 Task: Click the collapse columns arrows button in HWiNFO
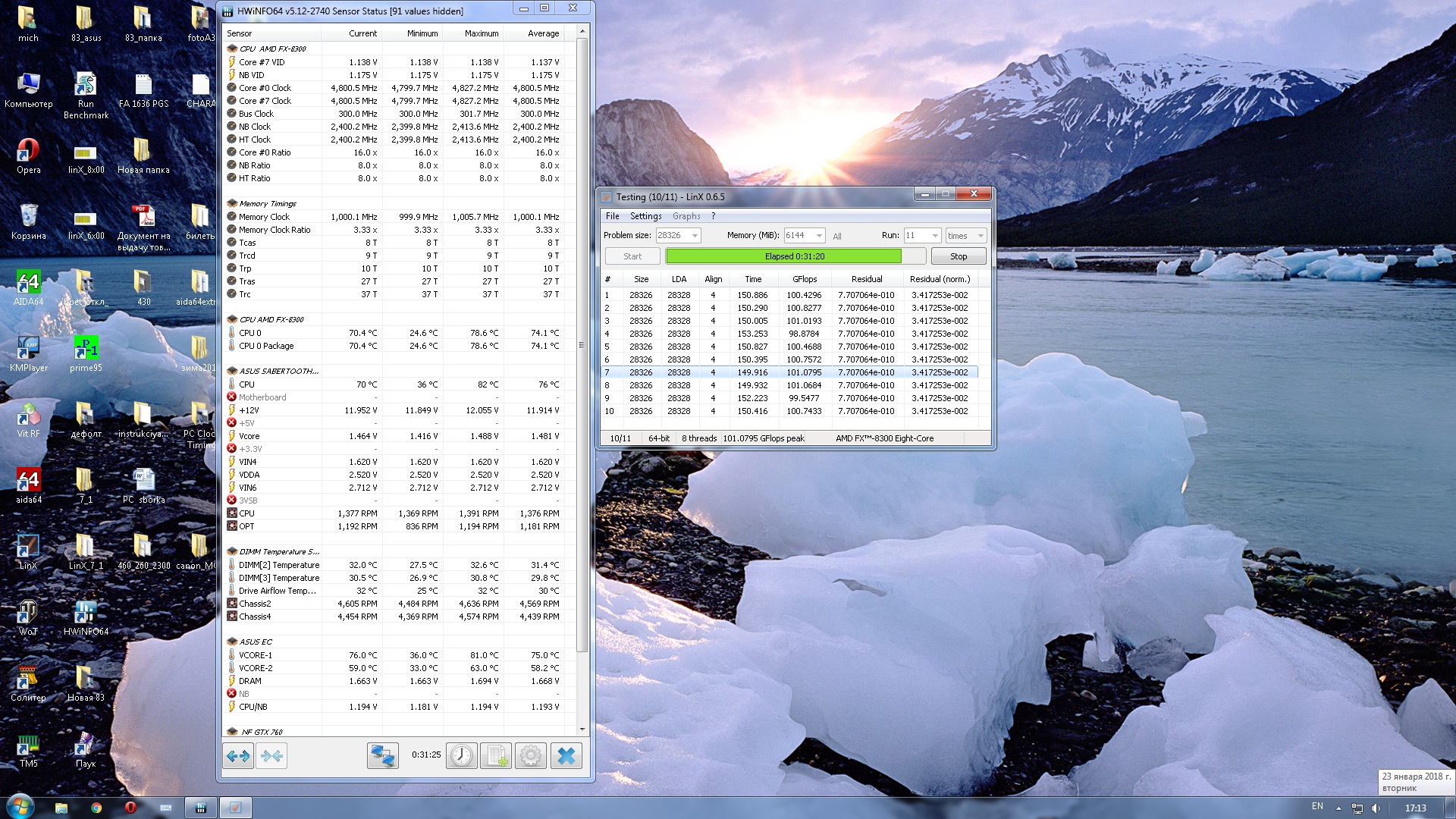pyautogui.click(x=271, y=756)
